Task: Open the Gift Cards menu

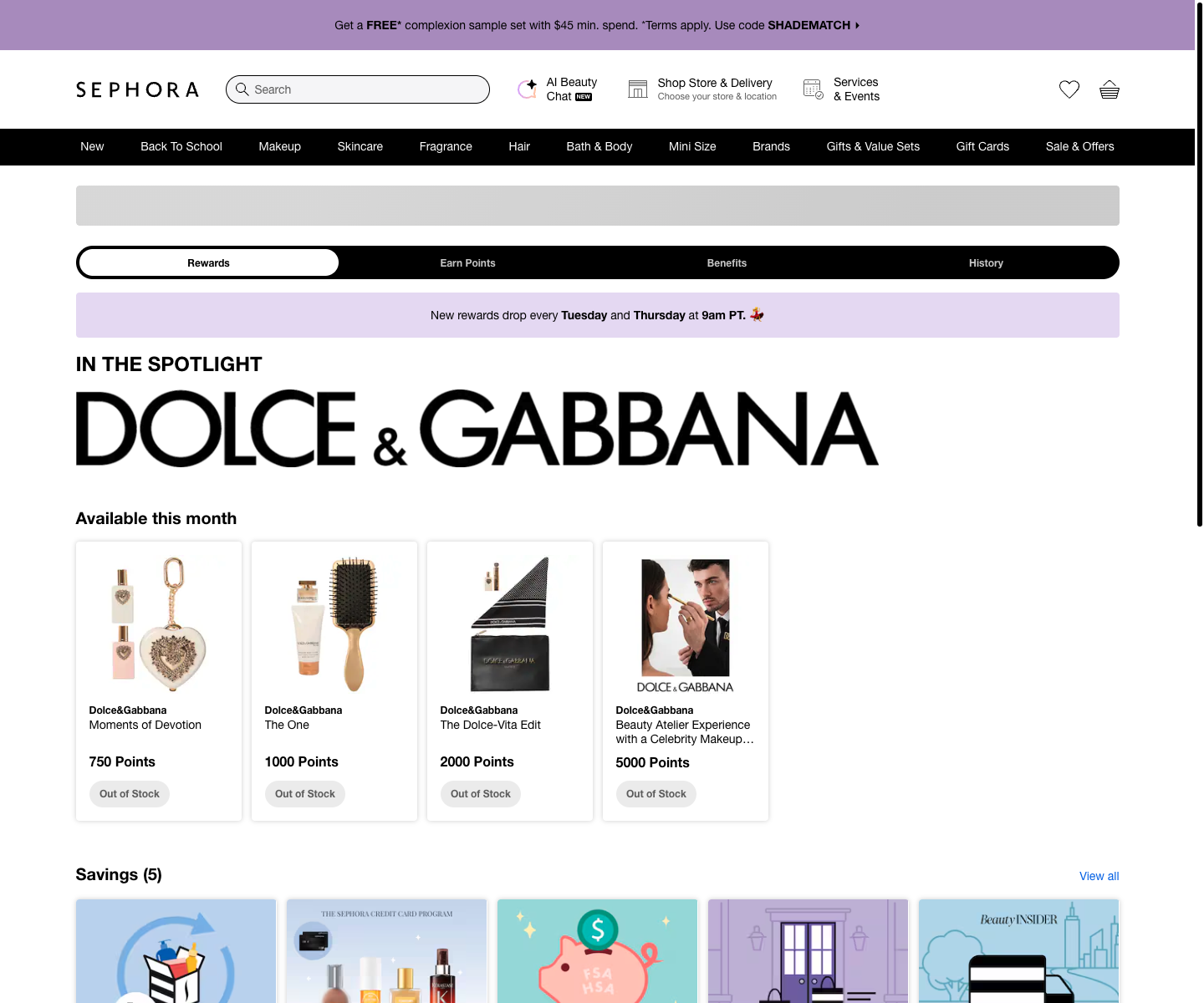Action: pyautogui.click(x=982, y=146)
